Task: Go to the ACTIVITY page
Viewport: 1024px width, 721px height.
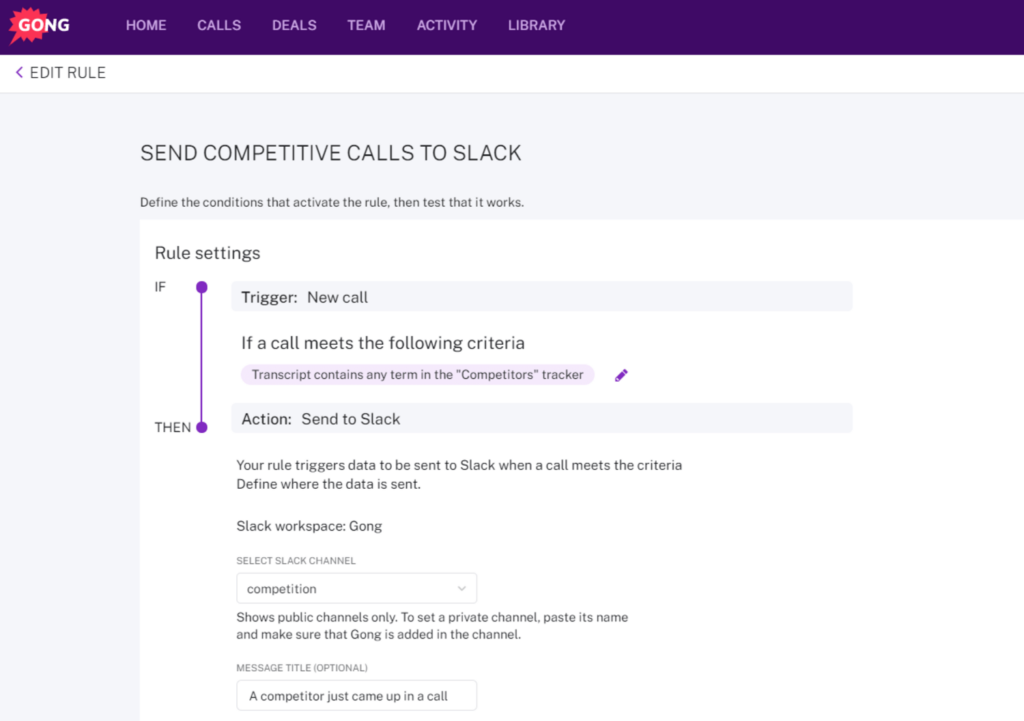Action: coord(446,26)
